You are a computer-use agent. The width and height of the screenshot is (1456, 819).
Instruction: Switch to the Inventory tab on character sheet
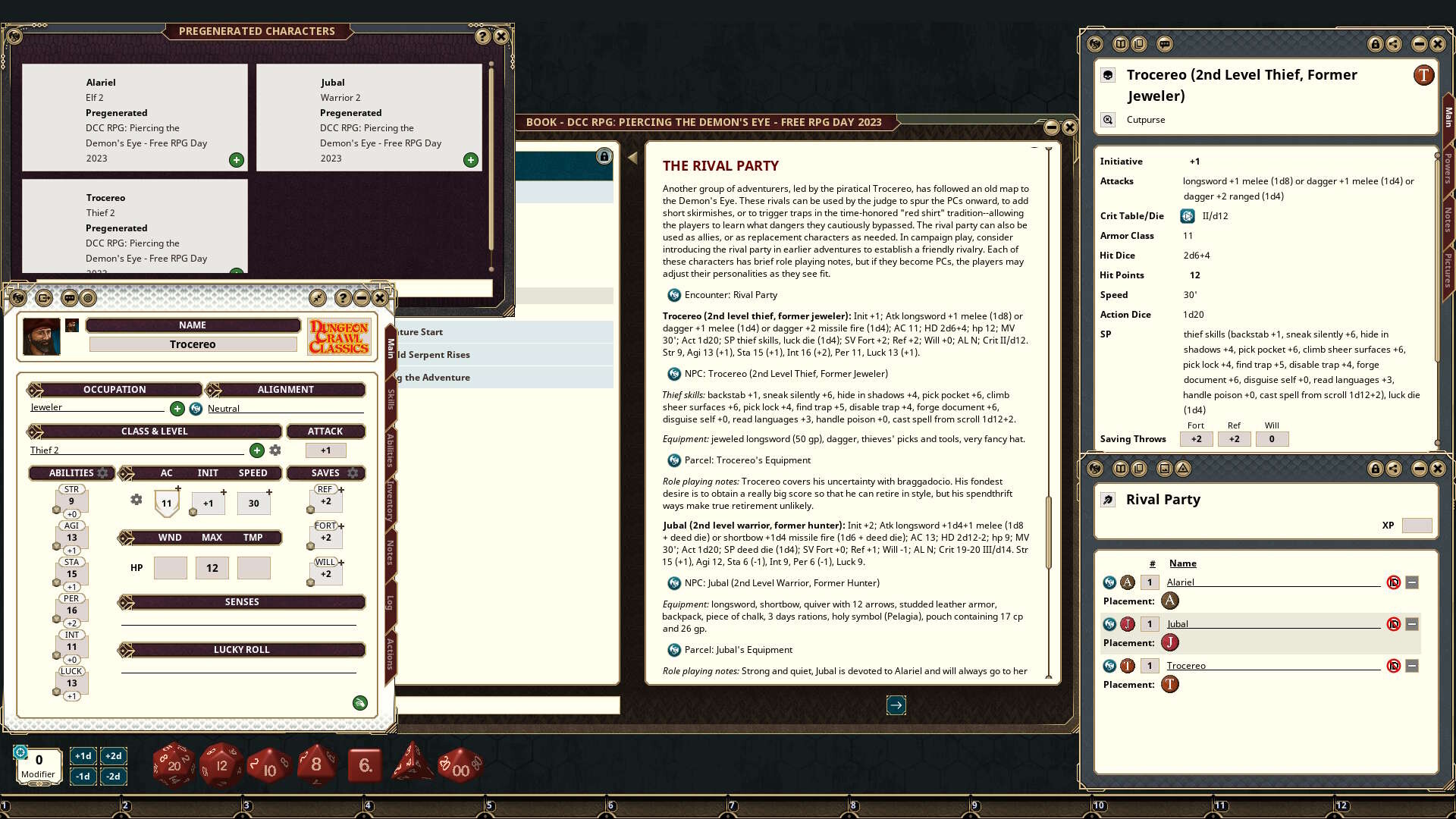point(390,500)
